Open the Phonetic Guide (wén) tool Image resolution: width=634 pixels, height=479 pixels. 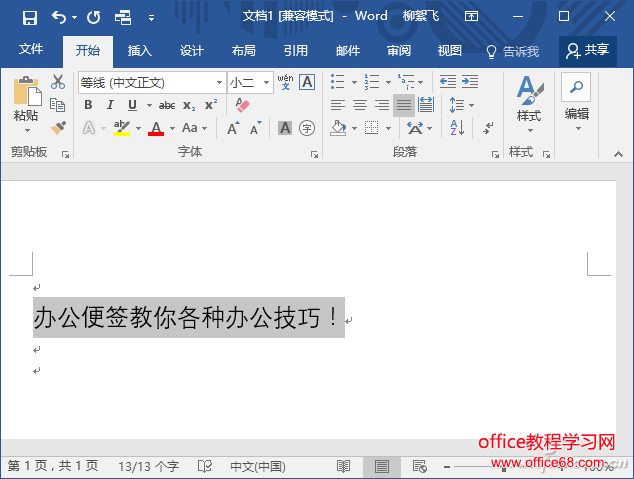pyautogui.click(x=285, y=82)
